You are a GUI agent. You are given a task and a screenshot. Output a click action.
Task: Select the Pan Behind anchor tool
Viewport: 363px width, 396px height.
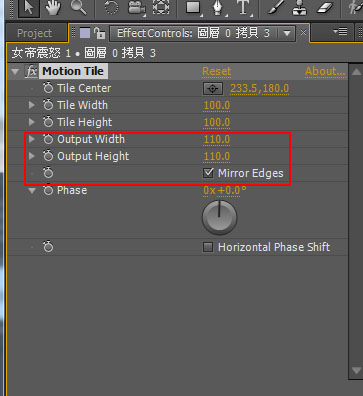(161, 8)
